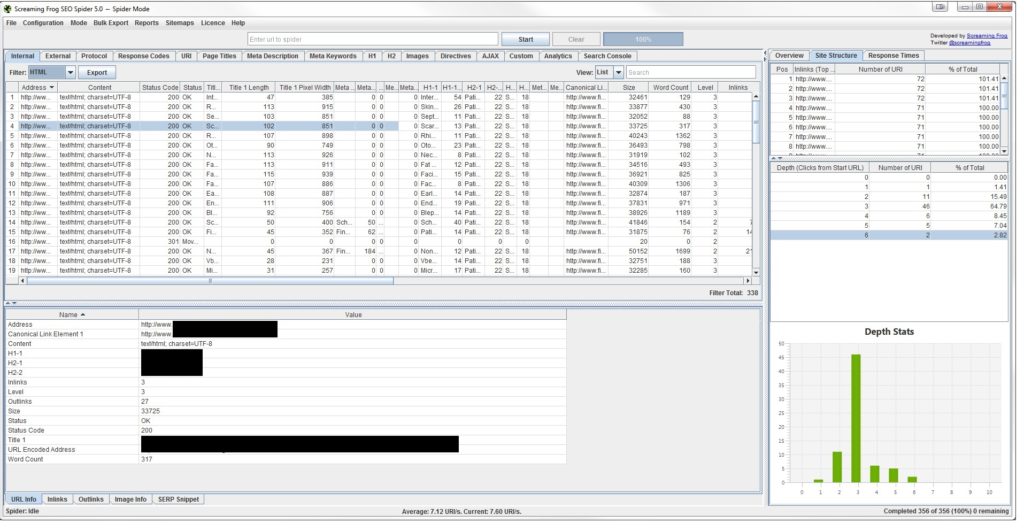Switch to the Analytics tab
The height and width of the screenshot is (531, 1024).
point(558,56)
